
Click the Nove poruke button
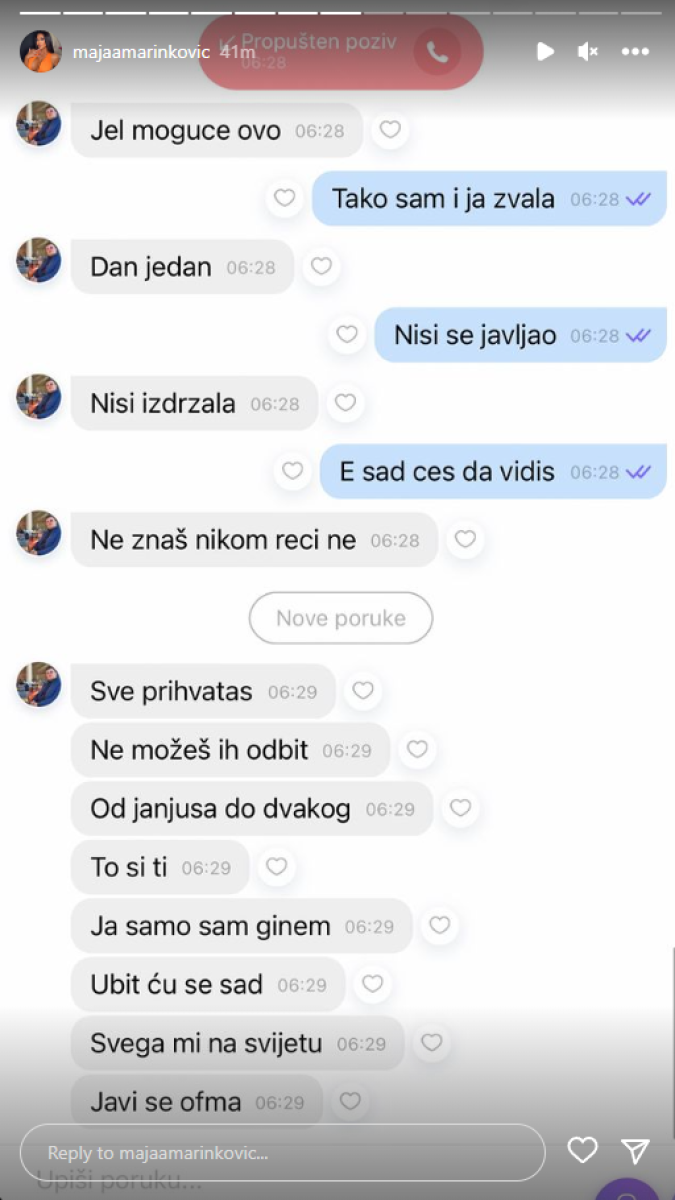(341, 618)
